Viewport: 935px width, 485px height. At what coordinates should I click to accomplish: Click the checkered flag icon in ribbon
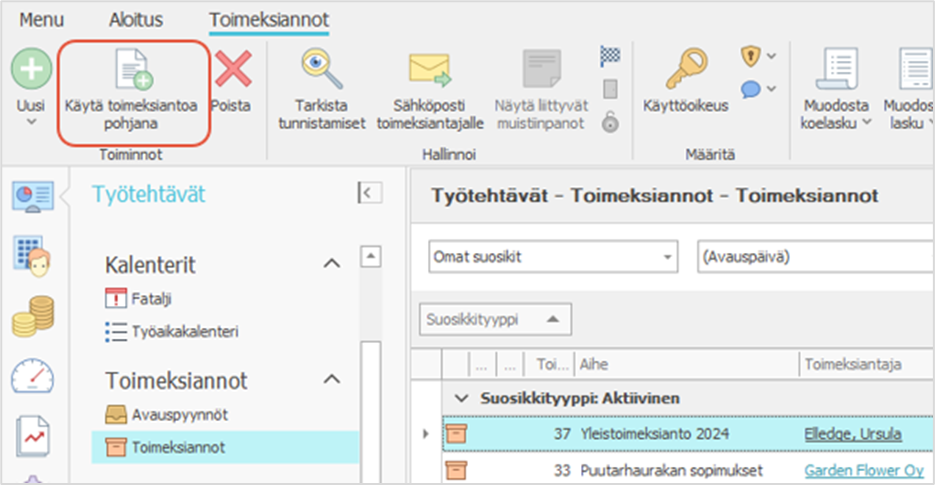(610, 54)
